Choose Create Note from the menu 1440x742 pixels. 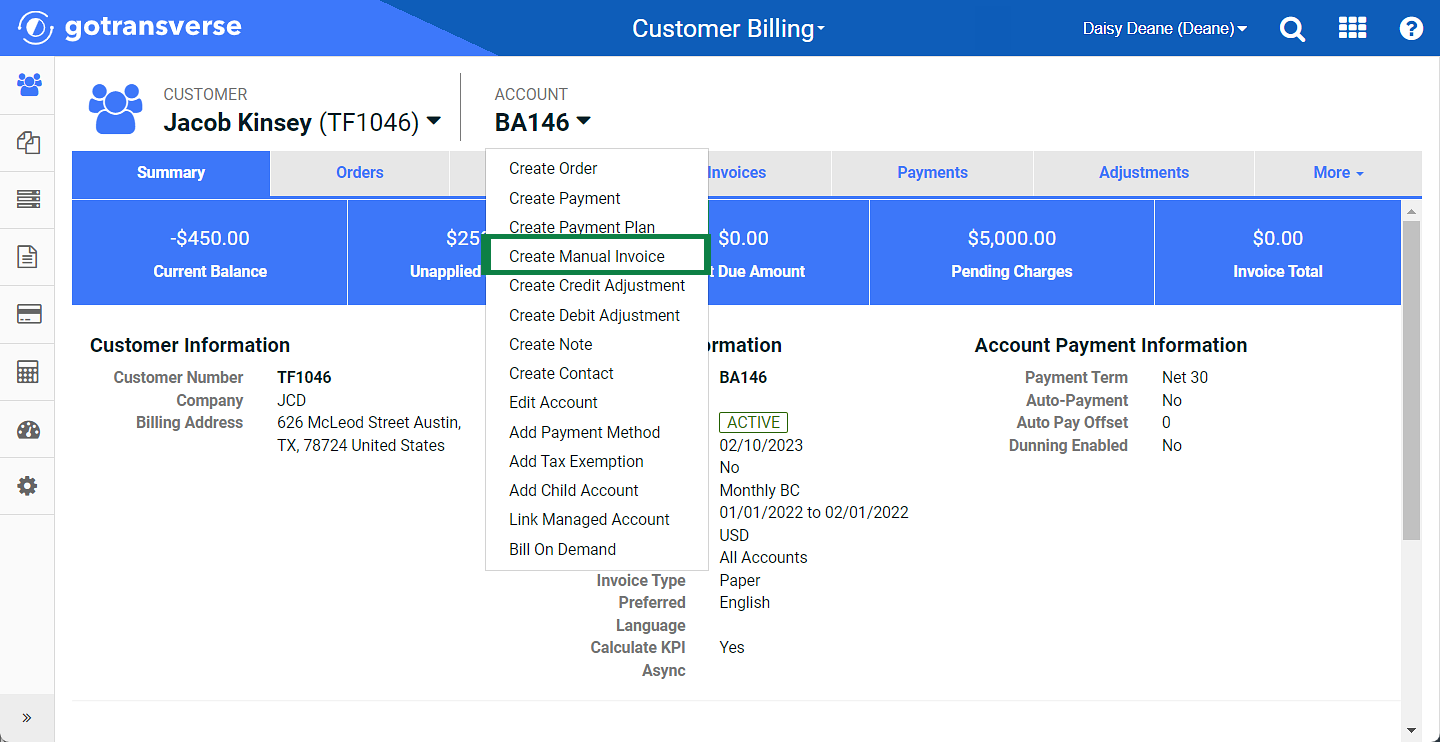tap(596, 344)
